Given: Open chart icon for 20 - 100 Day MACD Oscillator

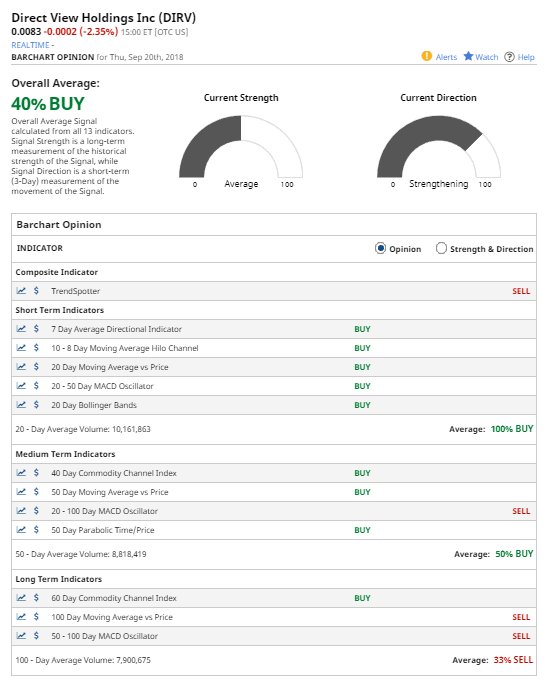Looking at the screenshot, I should [21, 511].
